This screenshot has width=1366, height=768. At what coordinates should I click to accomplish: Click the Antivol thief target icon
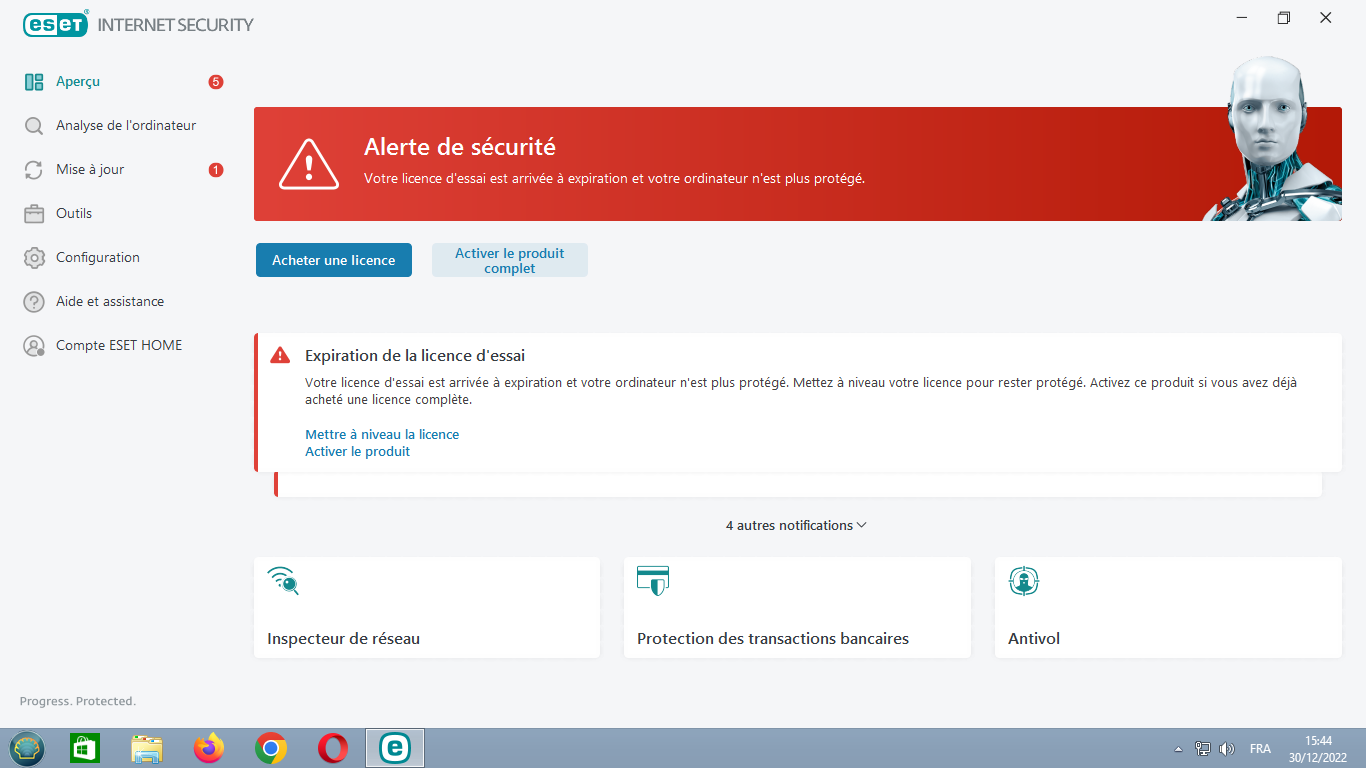tap(1024, 581)
